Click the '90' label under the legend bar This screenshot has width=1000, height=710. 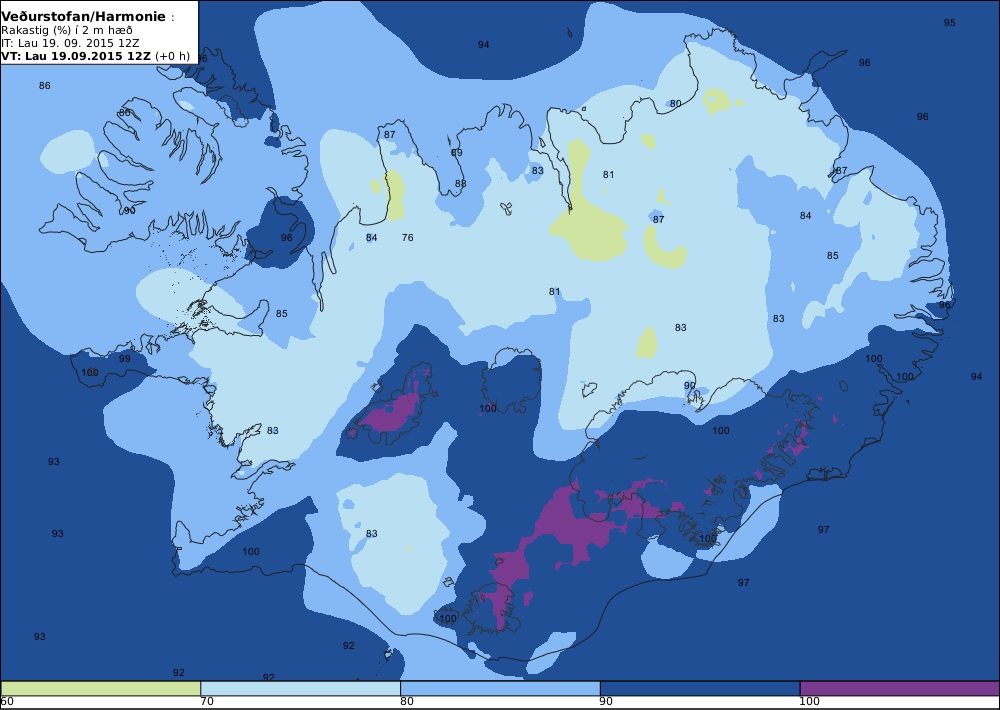tap(607, 702)
